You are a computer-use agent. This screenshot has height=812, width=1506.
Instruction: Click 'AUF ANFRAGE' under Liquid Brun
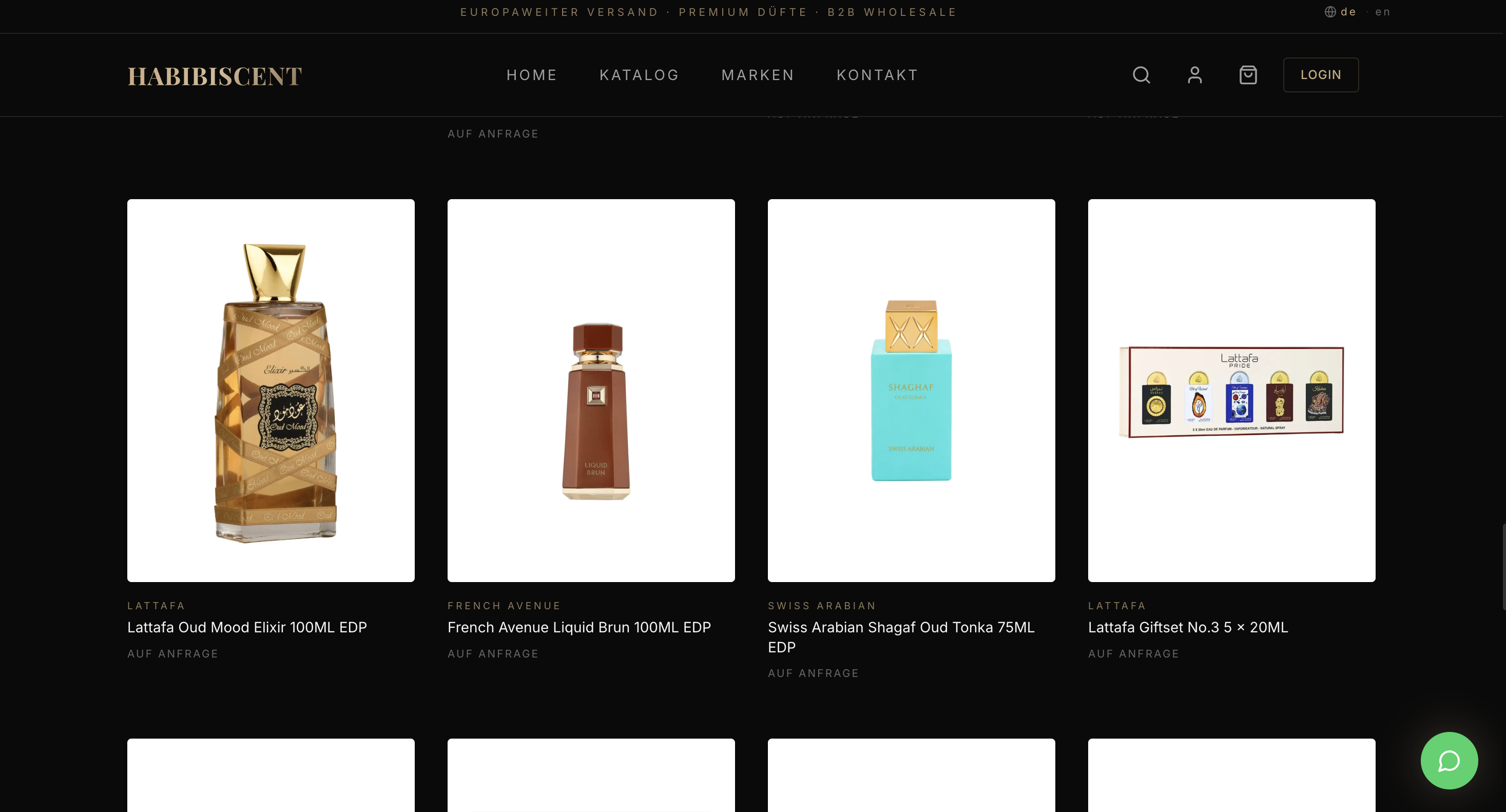[x=493, y=653]
